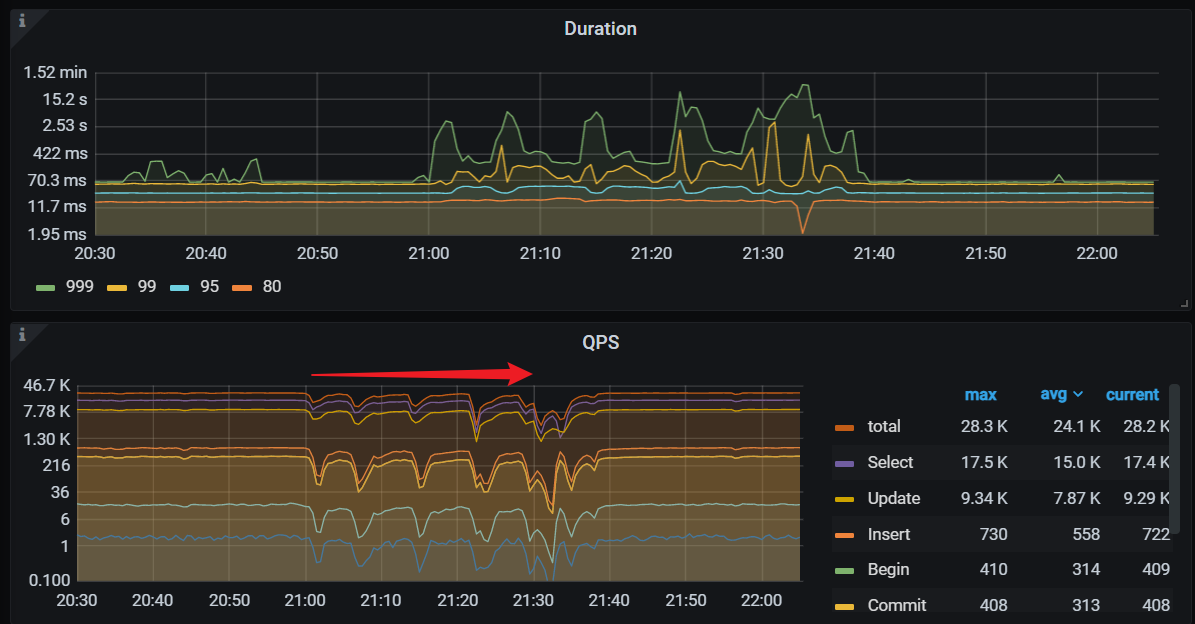Sort by the current column header
Viewport: 1195px width, 624px height.
click(x=1132, y=394)
